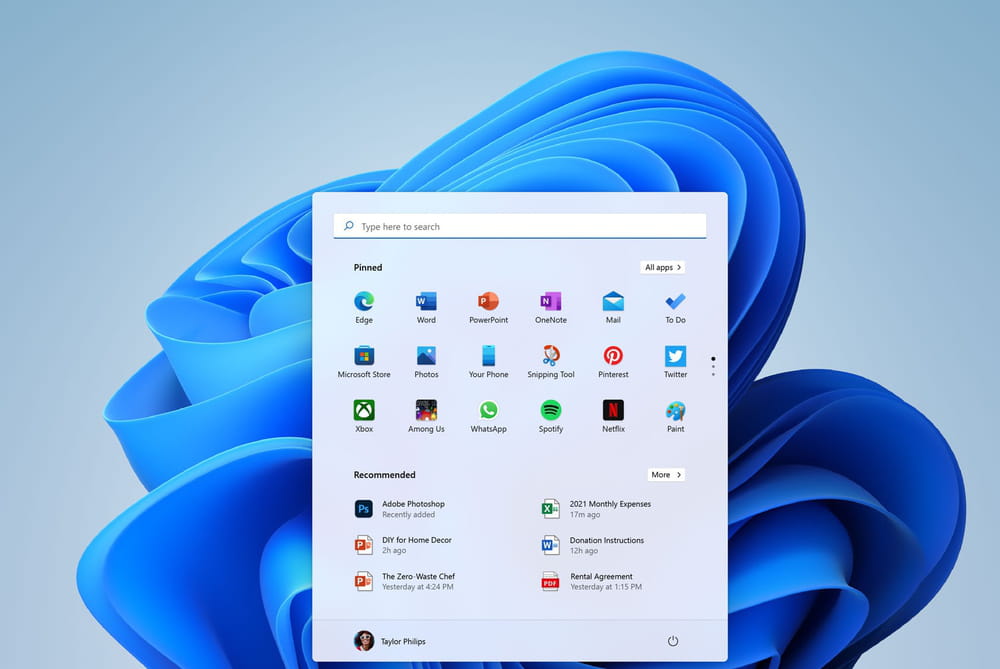Show More recommended items
1000x669 pixels.
(x=665, y=475)
